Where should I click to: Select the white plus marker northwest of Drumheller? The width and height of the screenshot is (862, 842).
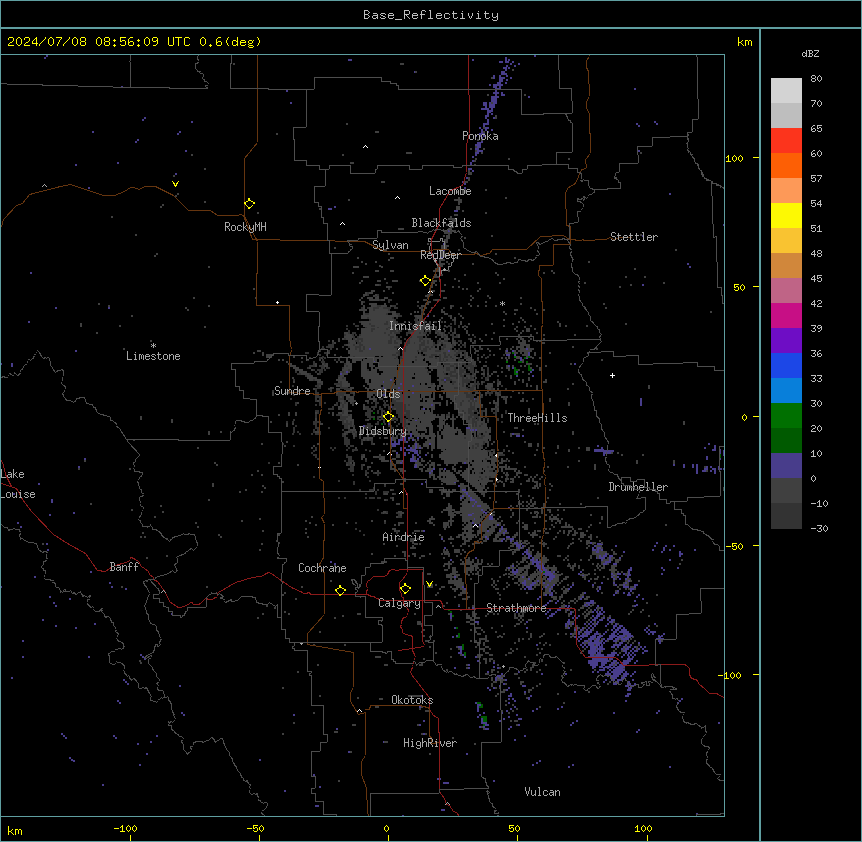point(612,375)
